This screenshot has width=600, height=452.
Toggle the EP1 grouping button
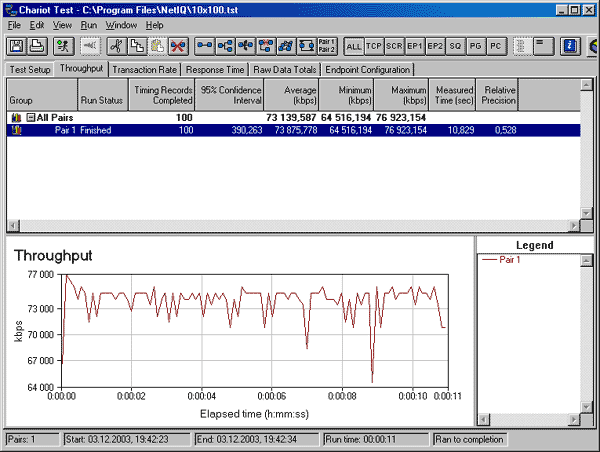(415, 46)
